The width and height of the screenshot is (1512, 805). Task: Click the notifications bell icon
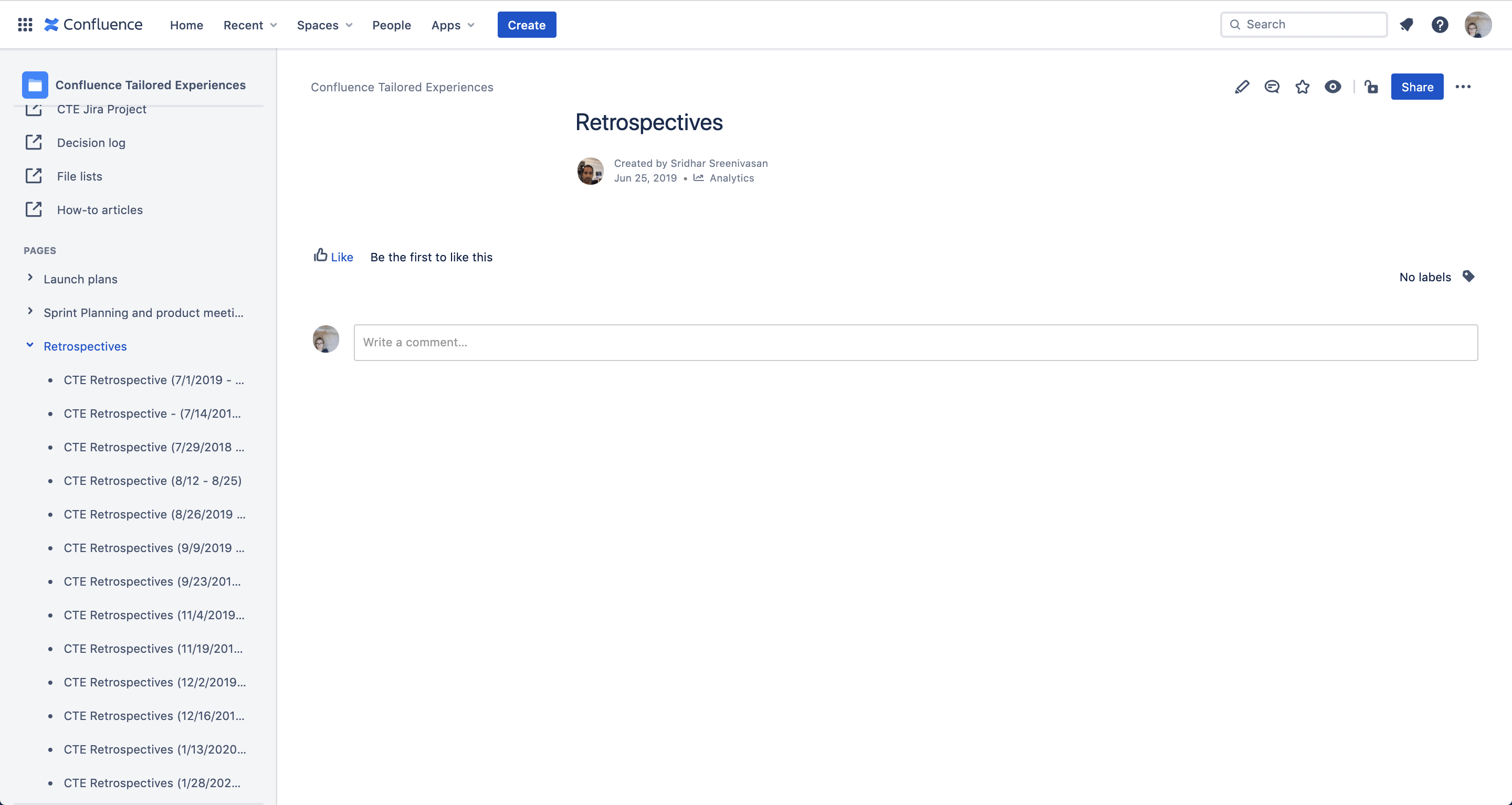1406,24
